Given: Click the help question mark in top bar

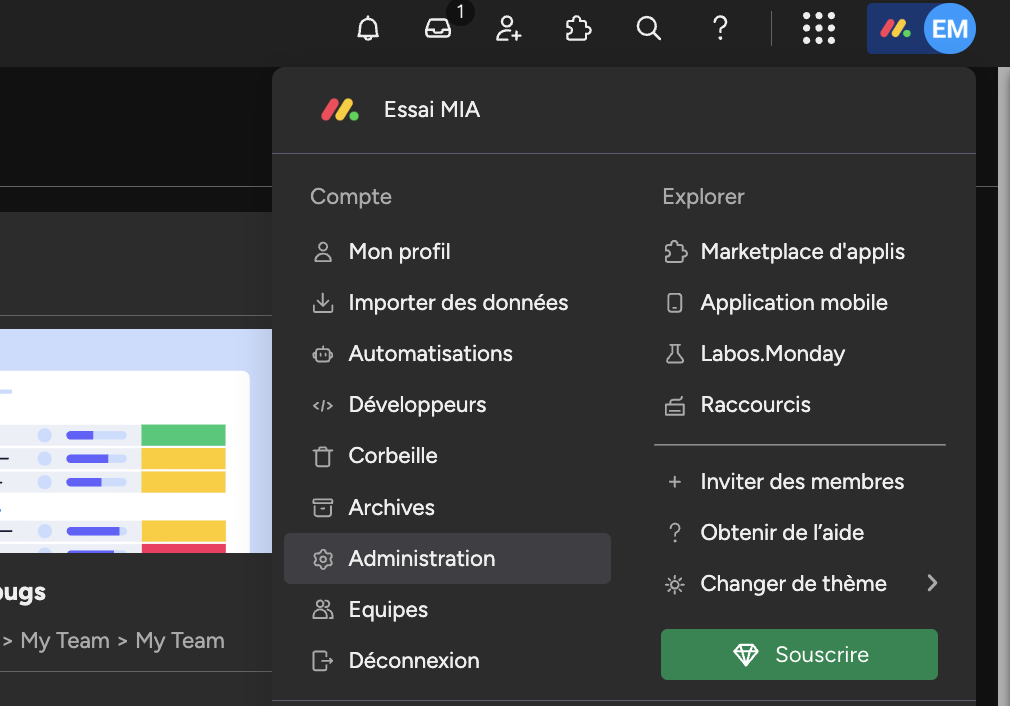Looking at the screenshot, I should point(720,29).
